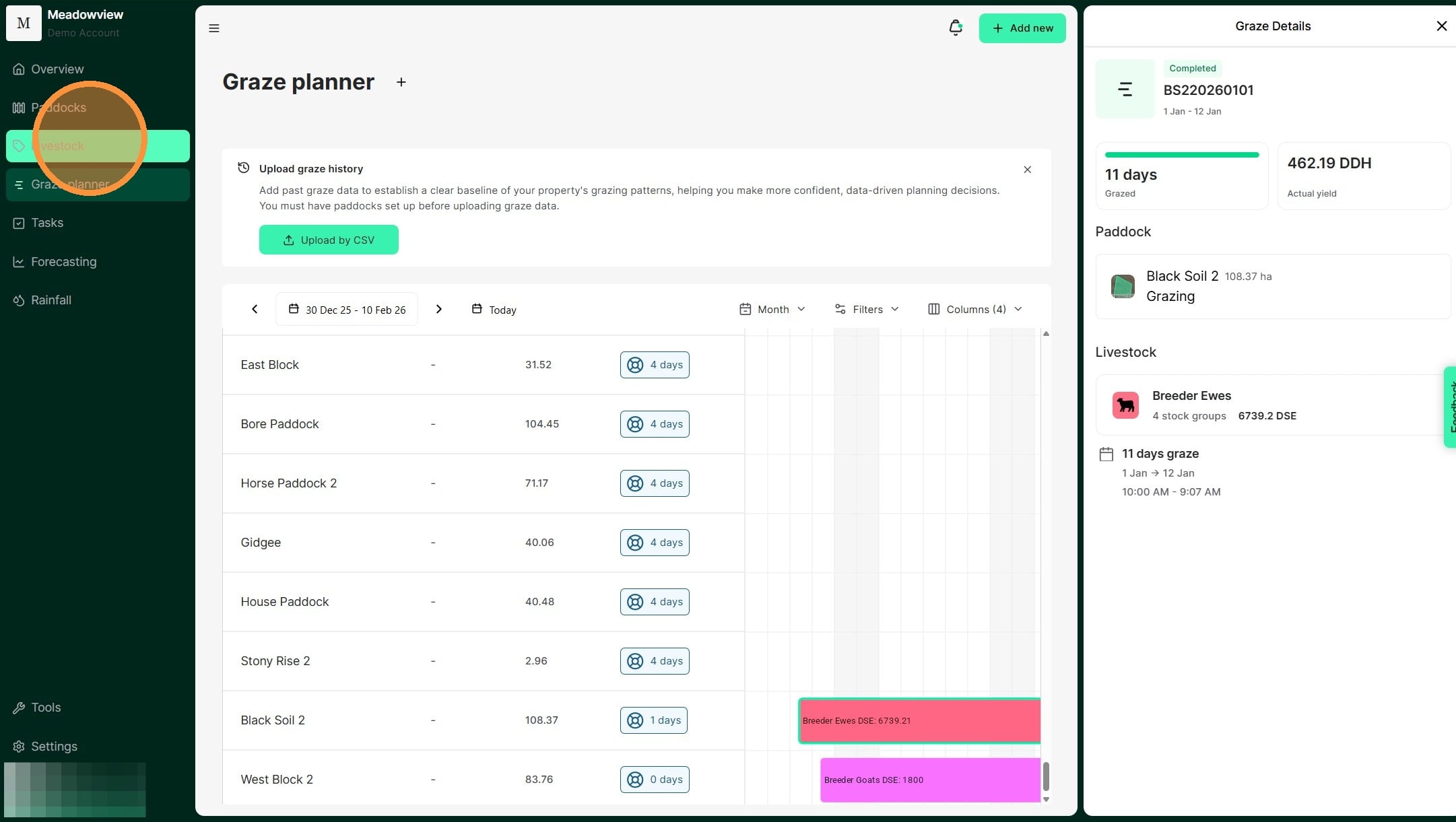This screenshot has height=822, width=1456.
Task: Click the Black Soil 2 paddock thumbnail
Action: pos(1122,286)
